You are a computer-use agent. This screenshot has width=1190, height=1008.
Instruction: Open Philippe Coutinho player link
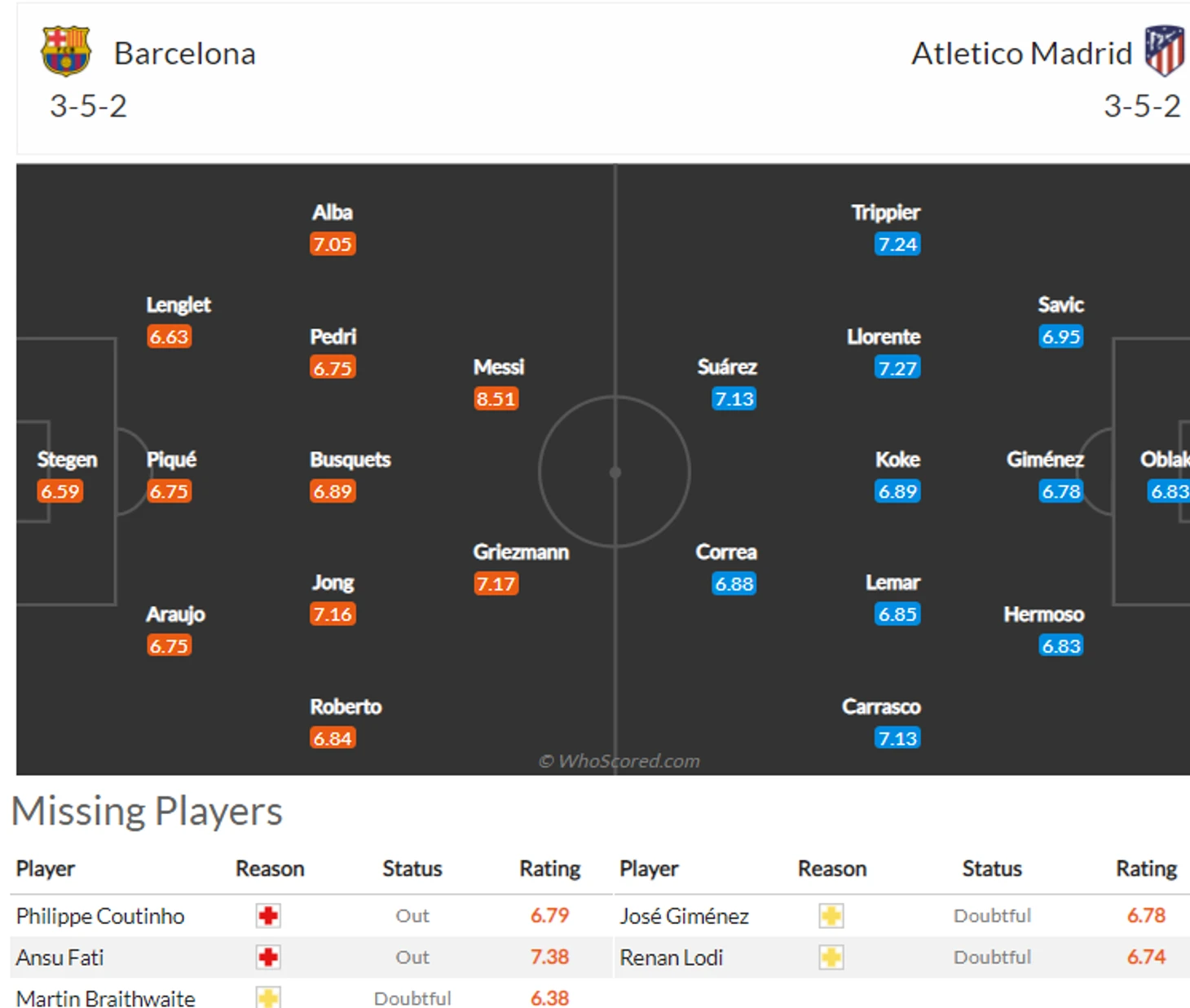tap(100, 916)
